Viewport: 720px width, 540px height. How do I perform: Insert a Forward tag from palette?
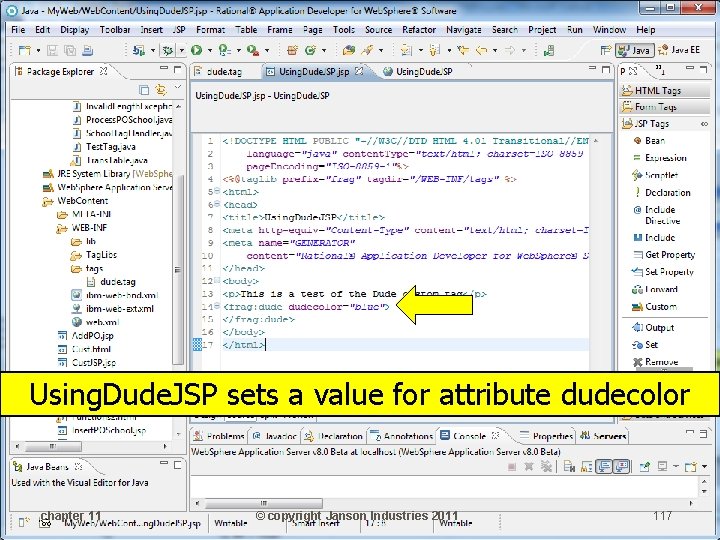coord(655,289)
